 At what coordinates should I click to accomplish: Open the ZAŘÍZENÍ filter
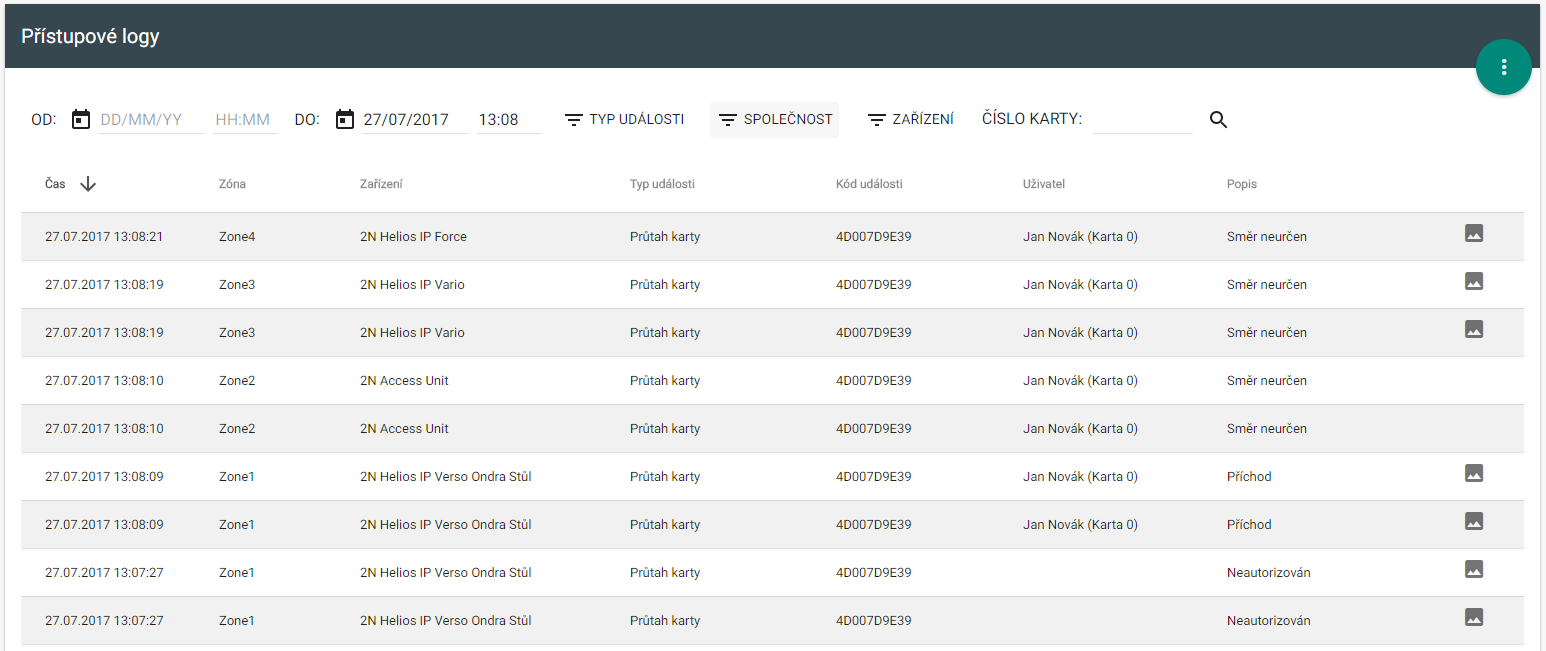coord(910,120)
